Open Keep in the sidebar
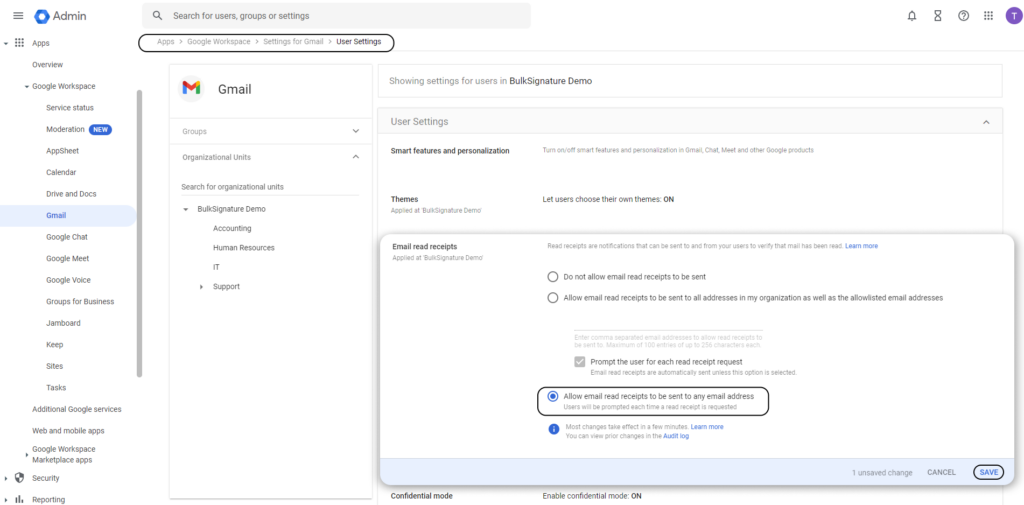This screenshot has width=1024, height=505. click(x=55, y=345)
